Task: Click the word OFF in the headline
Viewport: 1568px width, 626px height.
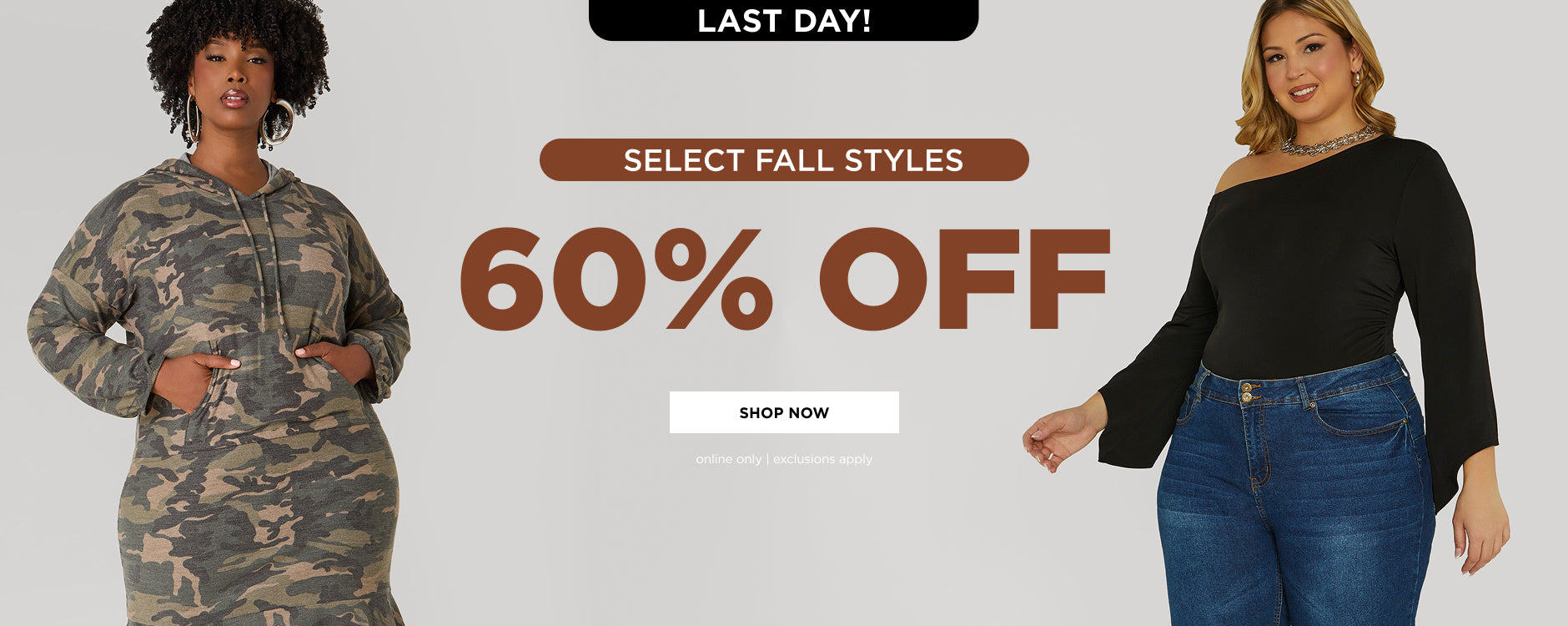Action: click(965, 279)
